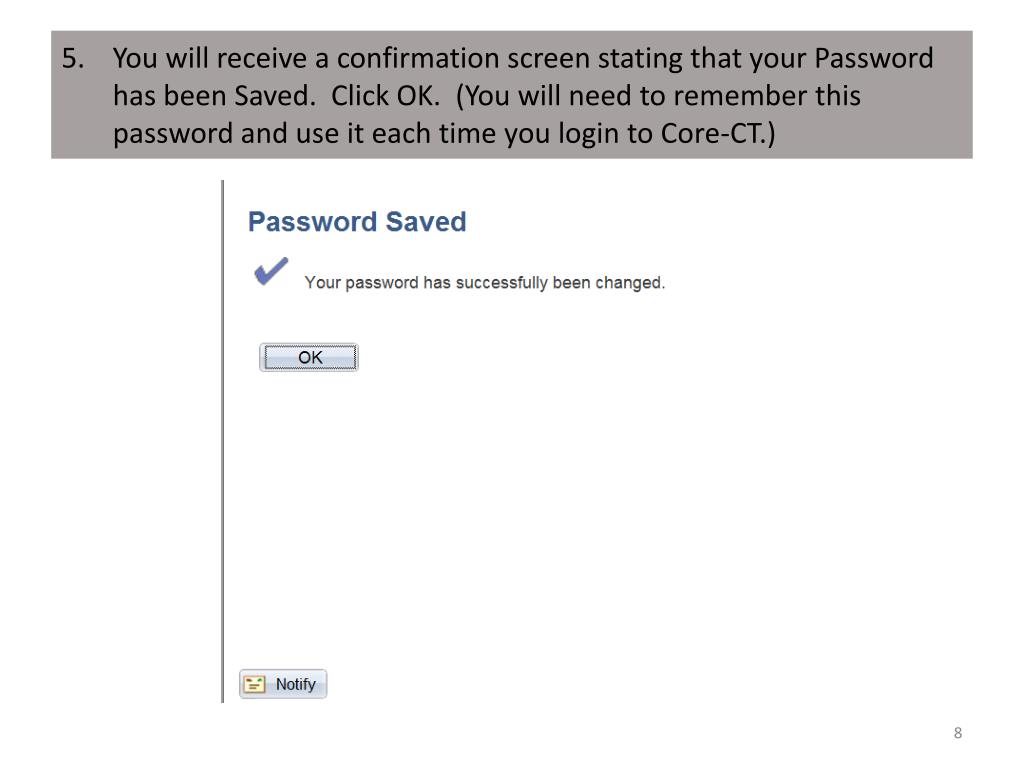Click the vertical gray divider line
Screen dimensions: 1024x768
click(223, 441)
